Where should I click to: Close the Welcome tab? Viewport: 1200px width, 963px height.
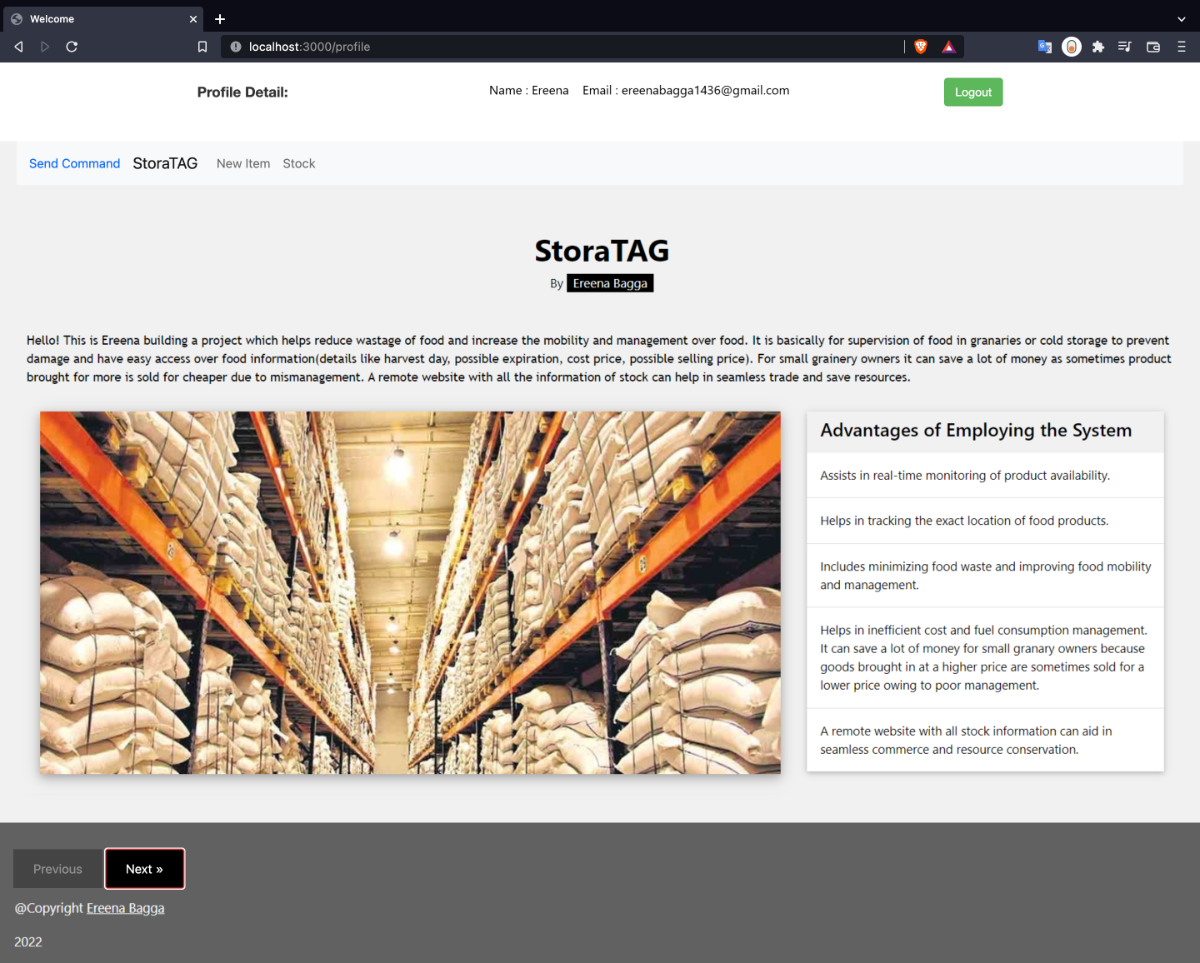tap(191, 19)
